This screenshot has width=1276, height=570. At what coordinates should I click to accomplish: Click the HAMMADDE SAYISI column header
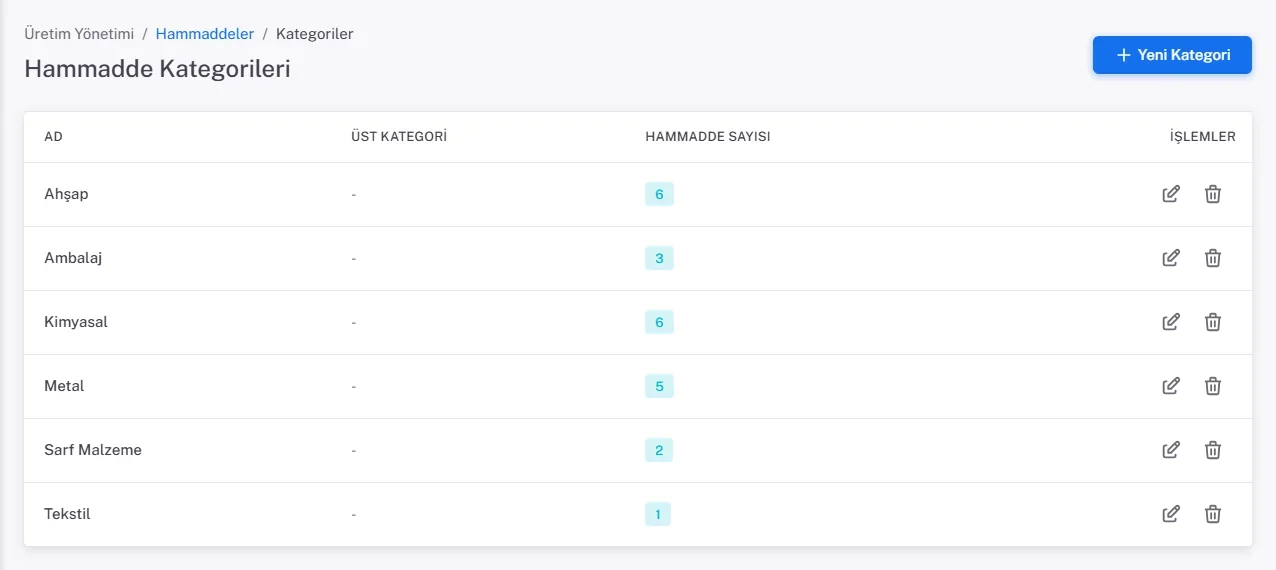coord(708,137)
